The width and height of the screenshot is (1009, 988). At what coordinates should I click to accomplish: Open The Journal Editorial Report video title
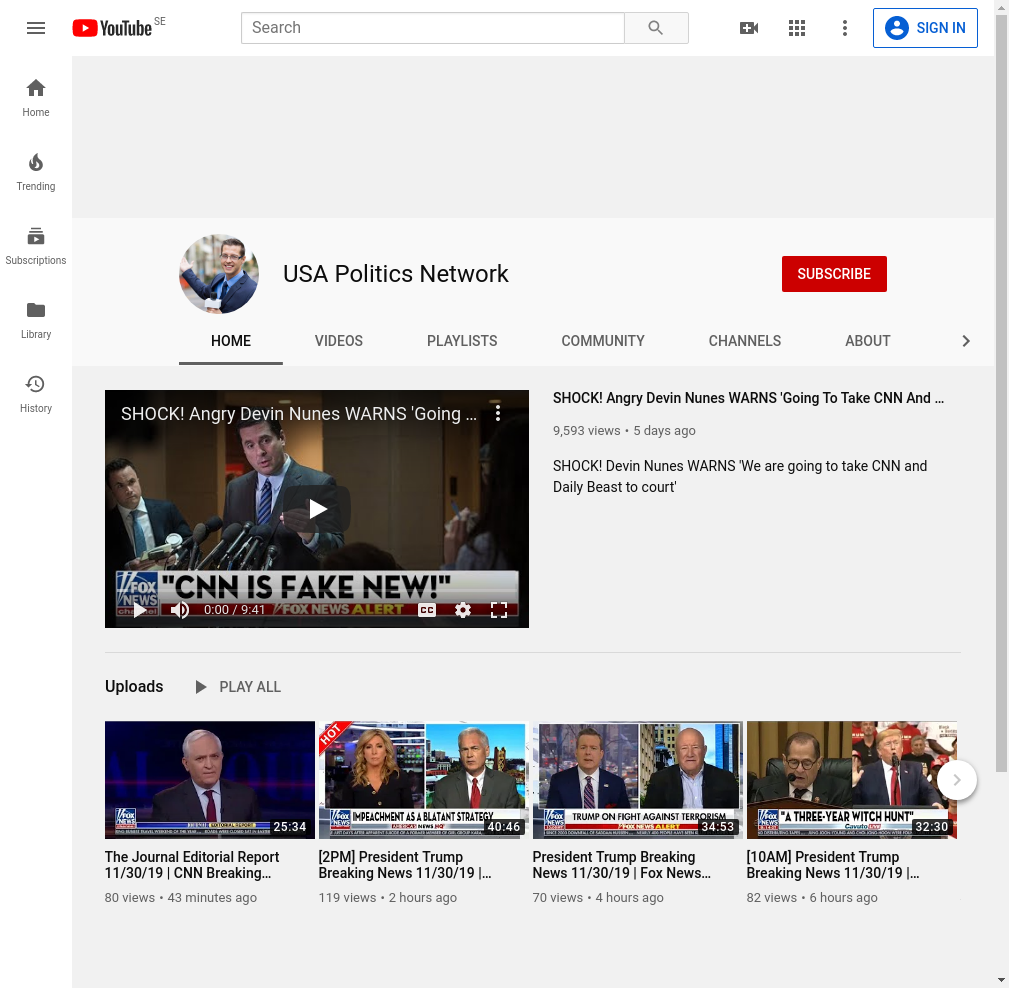tap(192, 865)
